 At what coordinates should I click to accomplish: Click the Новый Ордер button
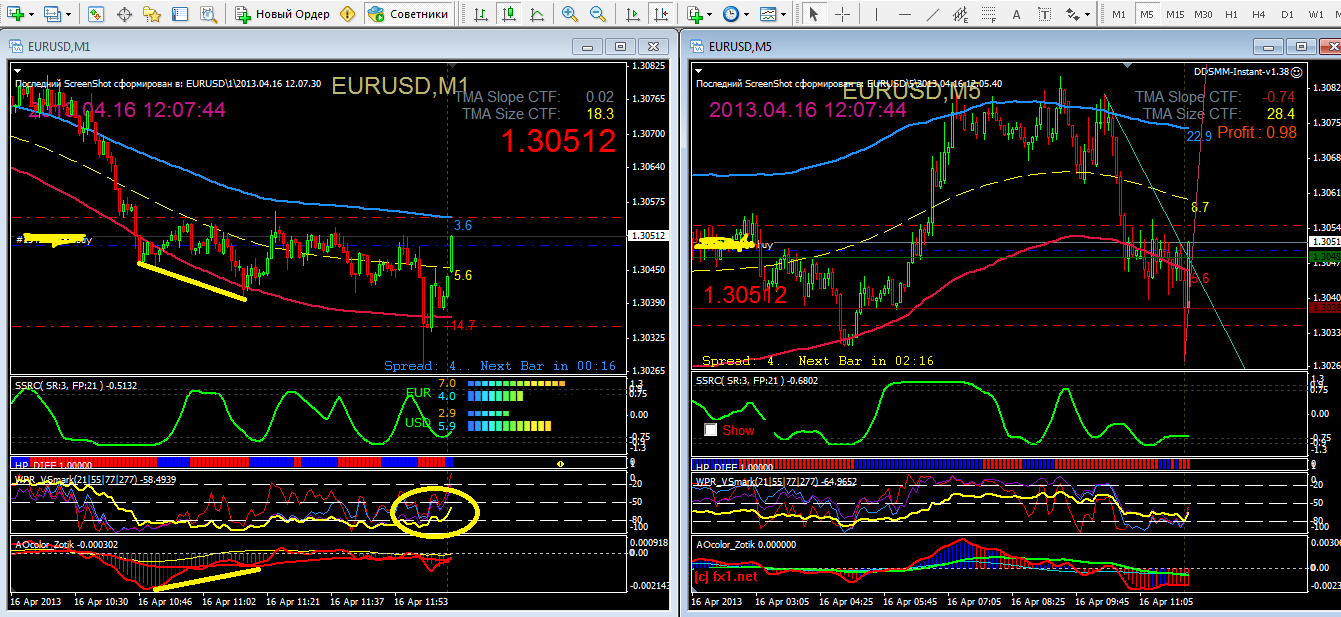282,14
